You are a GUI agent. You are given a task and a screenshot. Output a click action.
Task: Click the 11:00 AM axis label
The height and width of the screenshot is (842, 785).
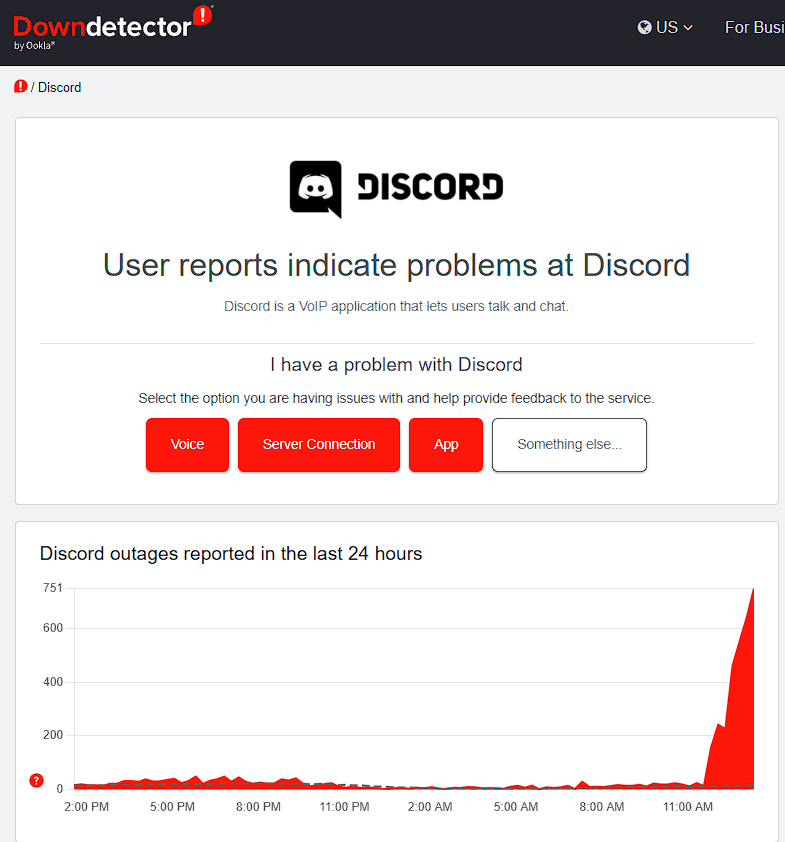pos(688,807)
